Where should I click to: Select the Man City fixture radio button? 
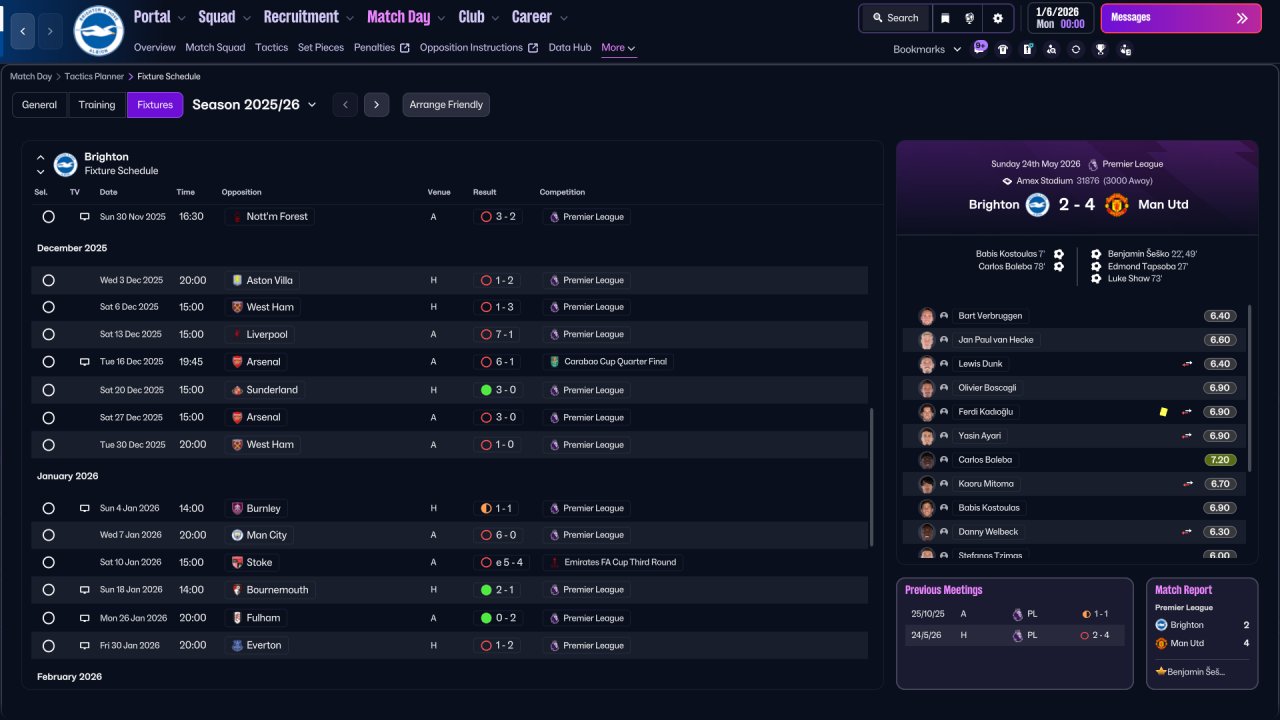tap(48, 535)
